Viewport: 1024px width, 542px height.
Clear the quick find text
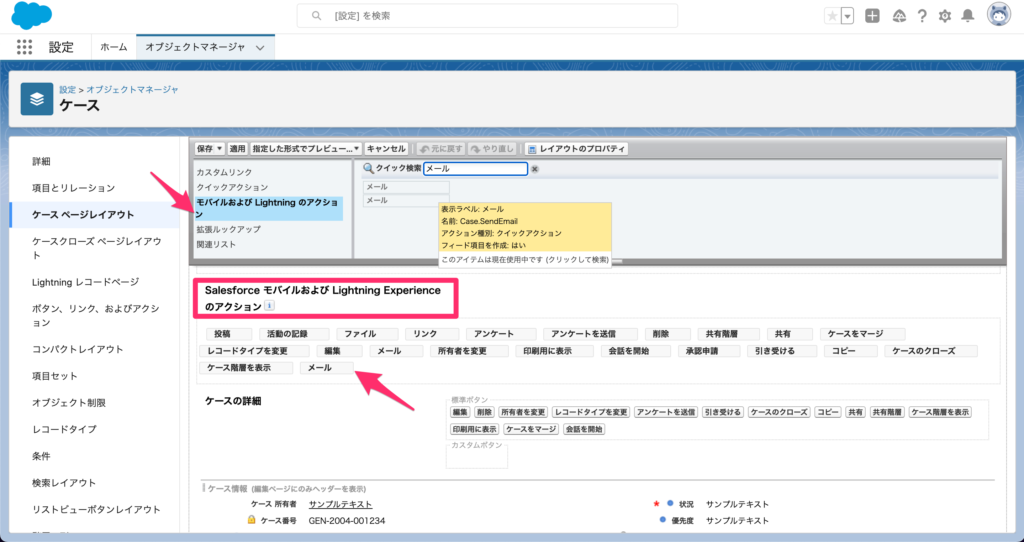(x=534, y=168)
